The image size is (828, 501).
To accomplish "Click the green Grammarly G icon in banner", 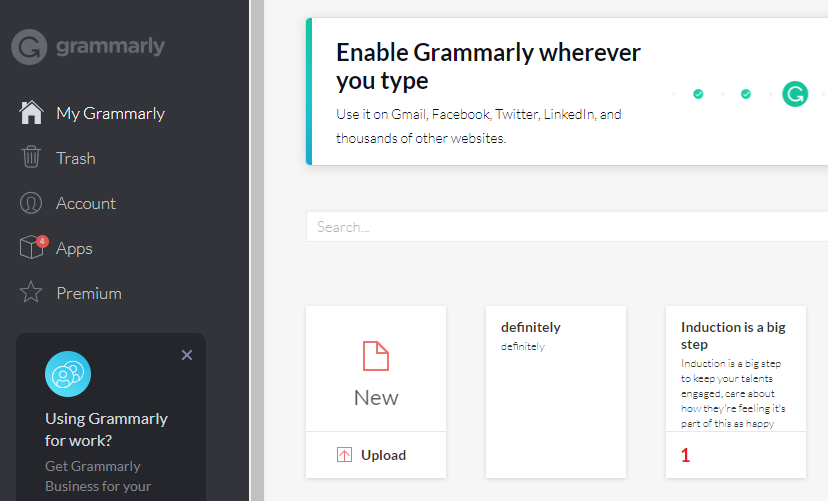I will point(795,94).
